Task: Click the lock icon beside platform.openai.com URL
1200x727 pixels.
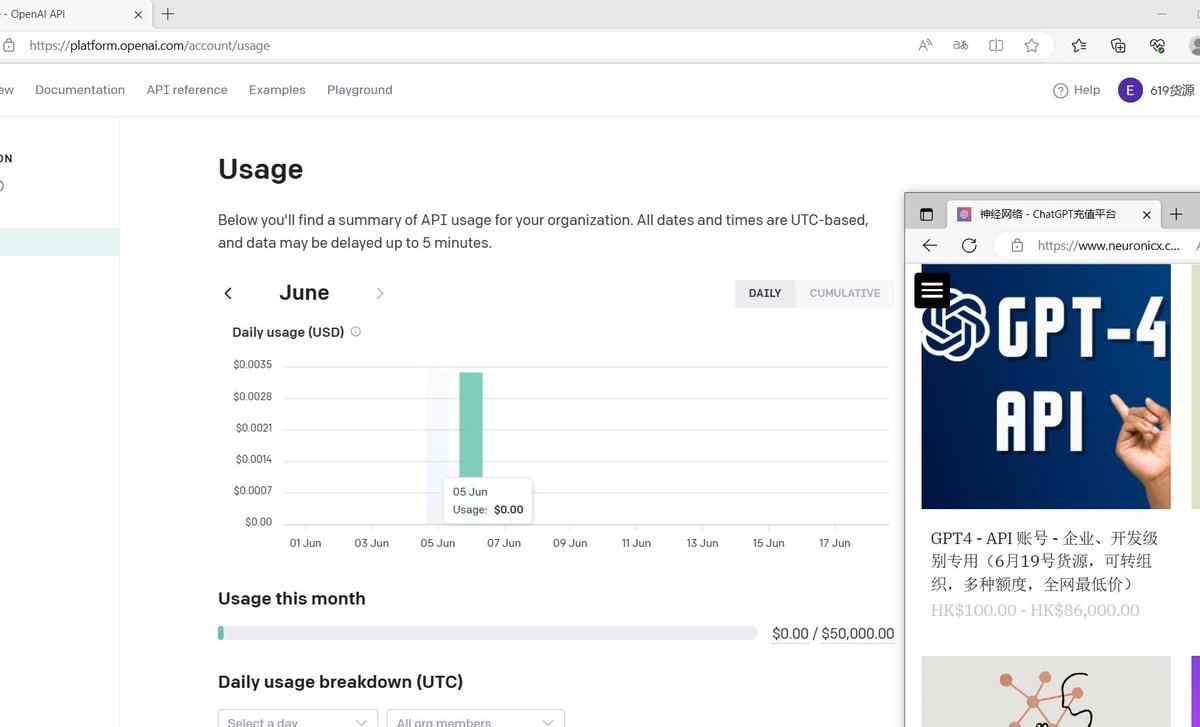Action: click(9, 45)
